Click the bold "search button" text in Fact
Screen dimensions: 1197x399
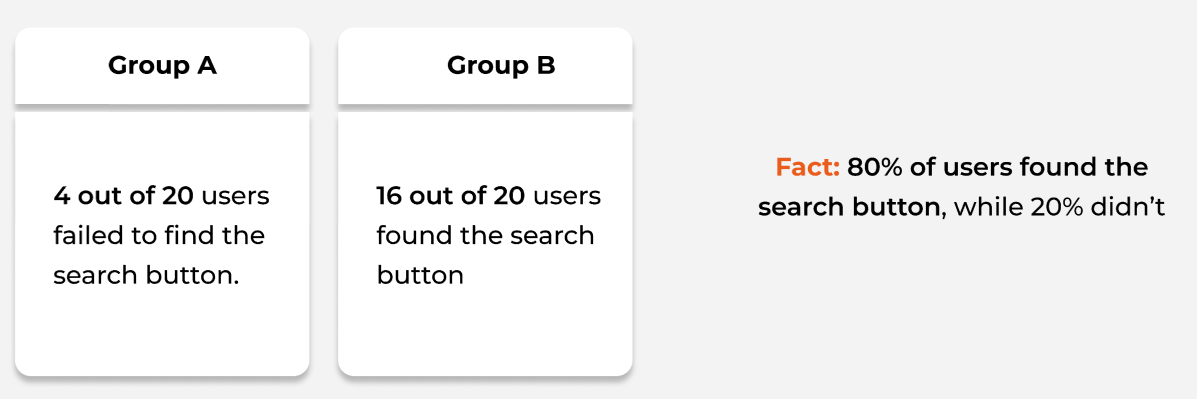pos(849,208)
